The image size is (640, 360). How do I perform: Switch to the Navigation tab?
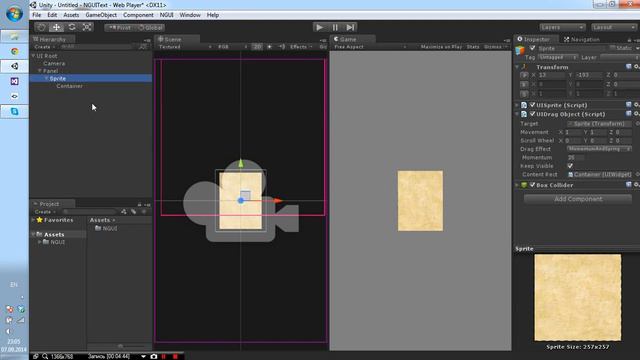(582, 40)
